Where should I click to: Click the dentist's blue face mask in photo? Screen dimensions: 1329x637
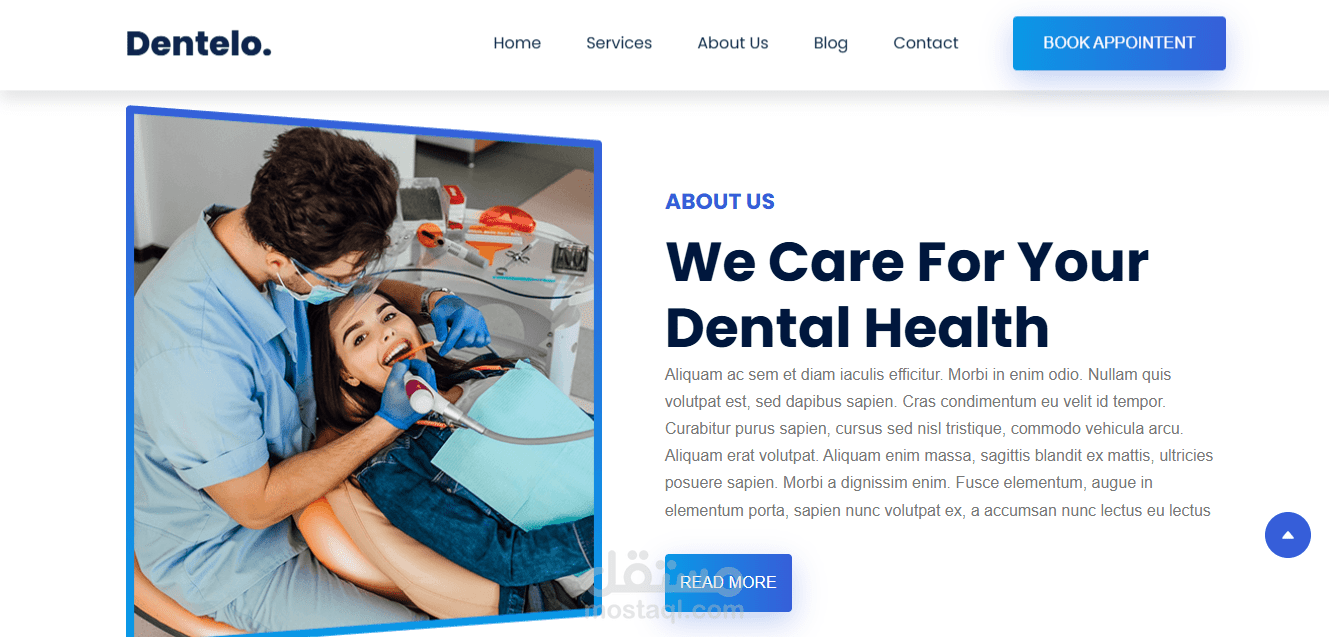click(311, 285)
